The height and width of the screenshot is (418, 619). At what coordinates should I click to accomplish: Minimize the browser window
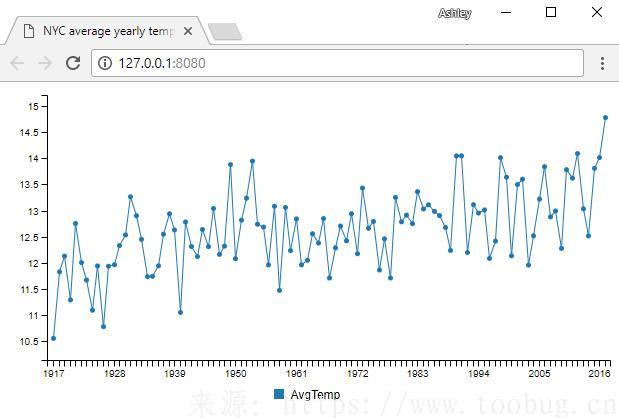click(x=505, y=13)
